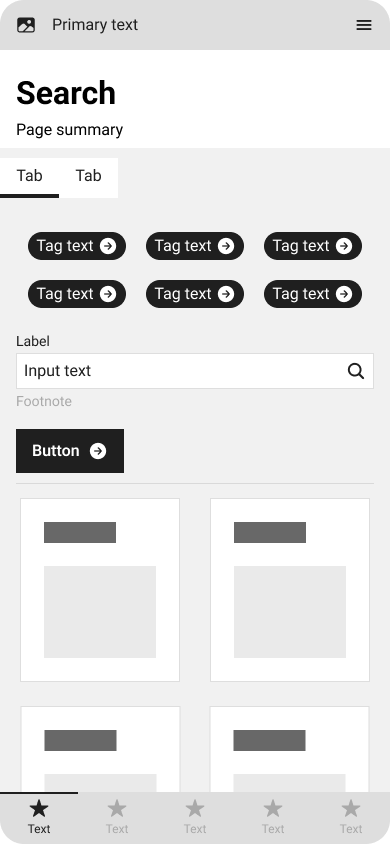390x844 pixels.
Task: Select the first star icon in bottom navigation
Action: tap(39, 808)
